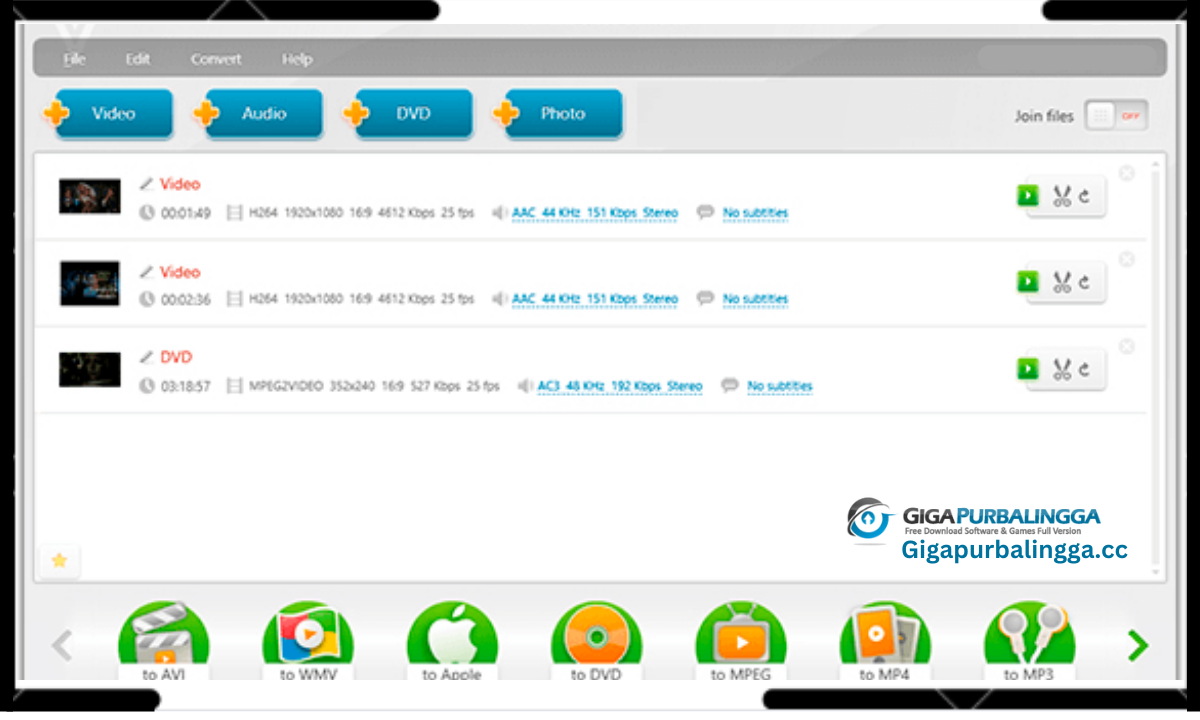The height and width of the screenshot is (720, 1200).
Task: Rotate the 00:01:49 video with the rotate icon
Action: (1084, 197)
